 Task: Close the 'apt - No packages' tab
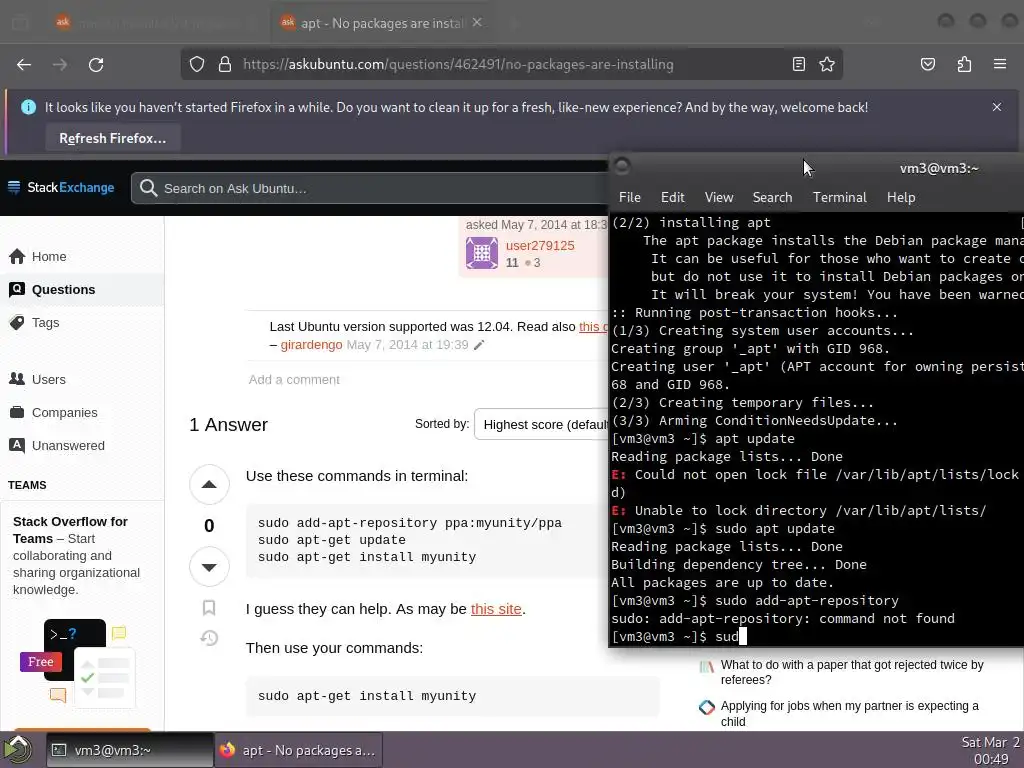[x=477, y=23]
